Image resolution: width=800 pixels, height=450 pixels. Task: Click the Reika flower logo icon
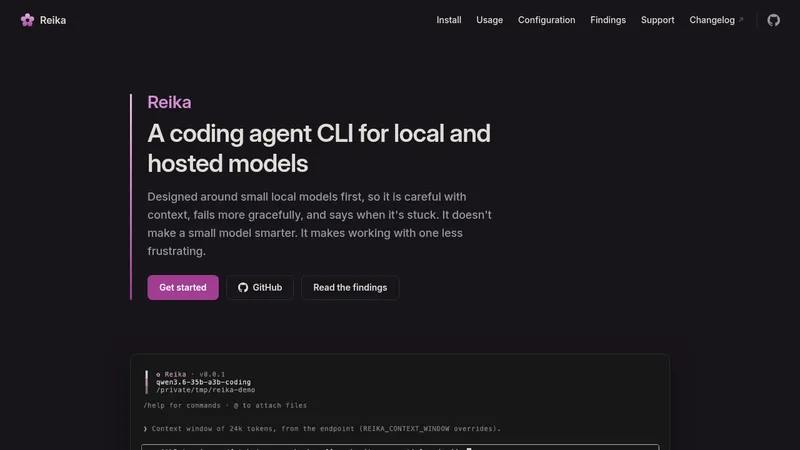pyautogui.click(x=28, y=20)
